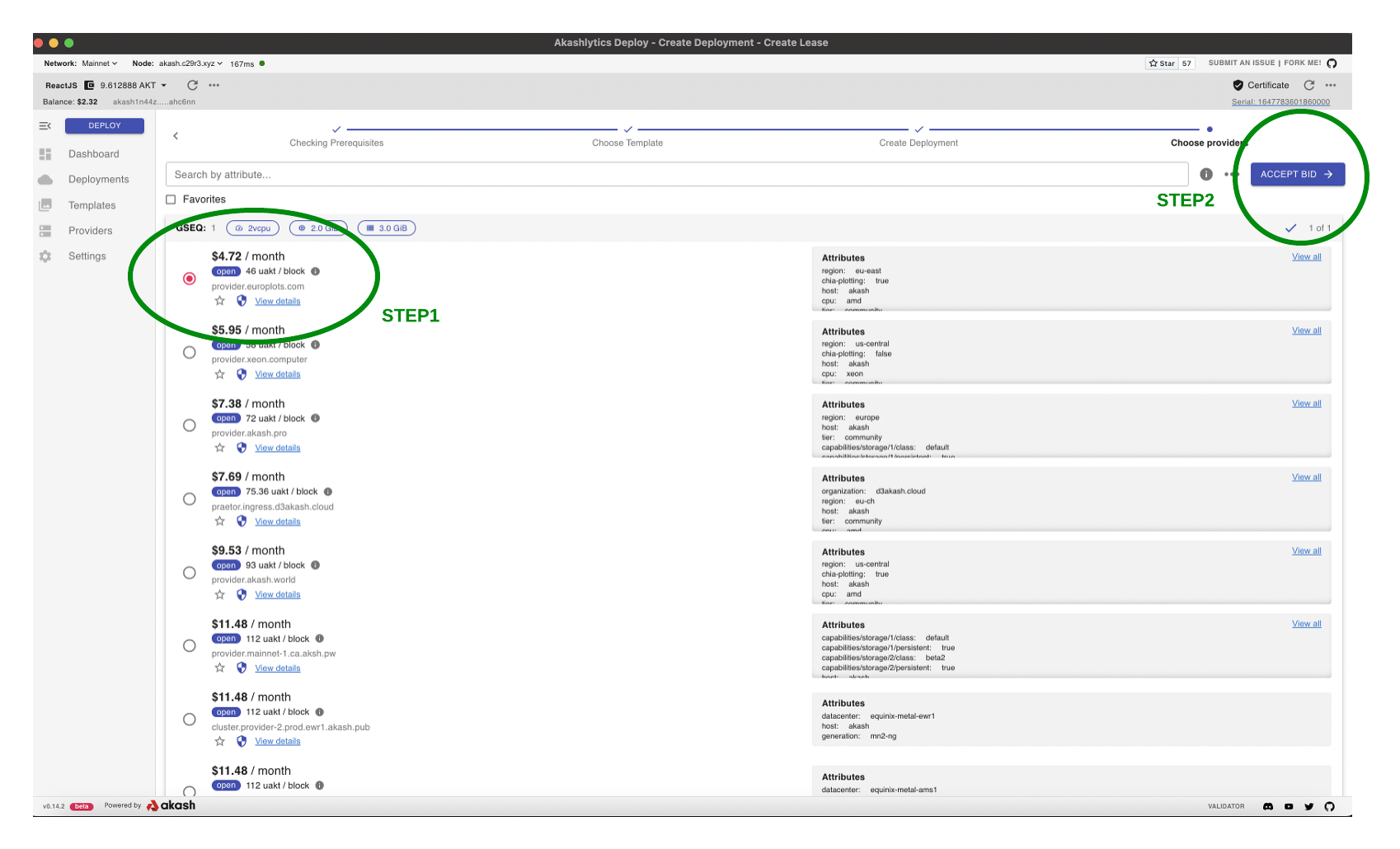Select the provider.europlots.com bid radio
1400x849 pixels.
click(190, 279)
